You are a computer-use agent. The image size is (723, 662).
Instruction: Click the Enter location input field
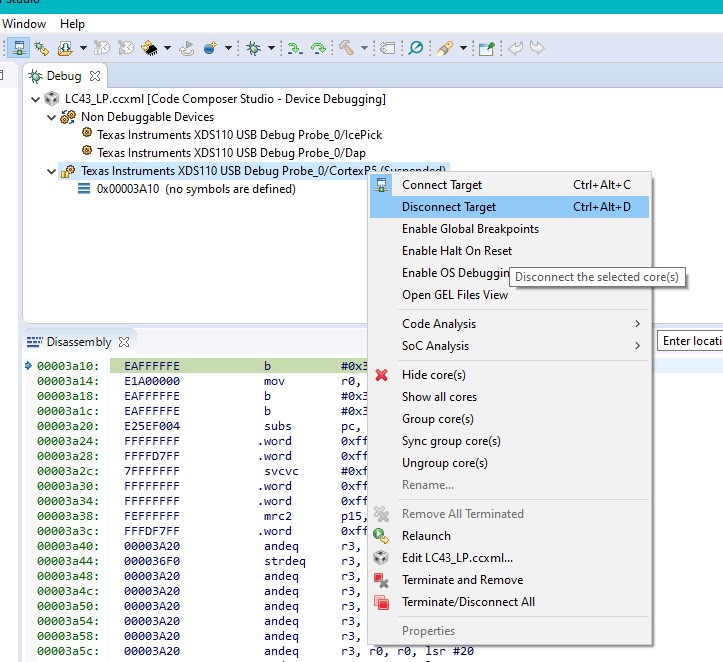[690, 341]
